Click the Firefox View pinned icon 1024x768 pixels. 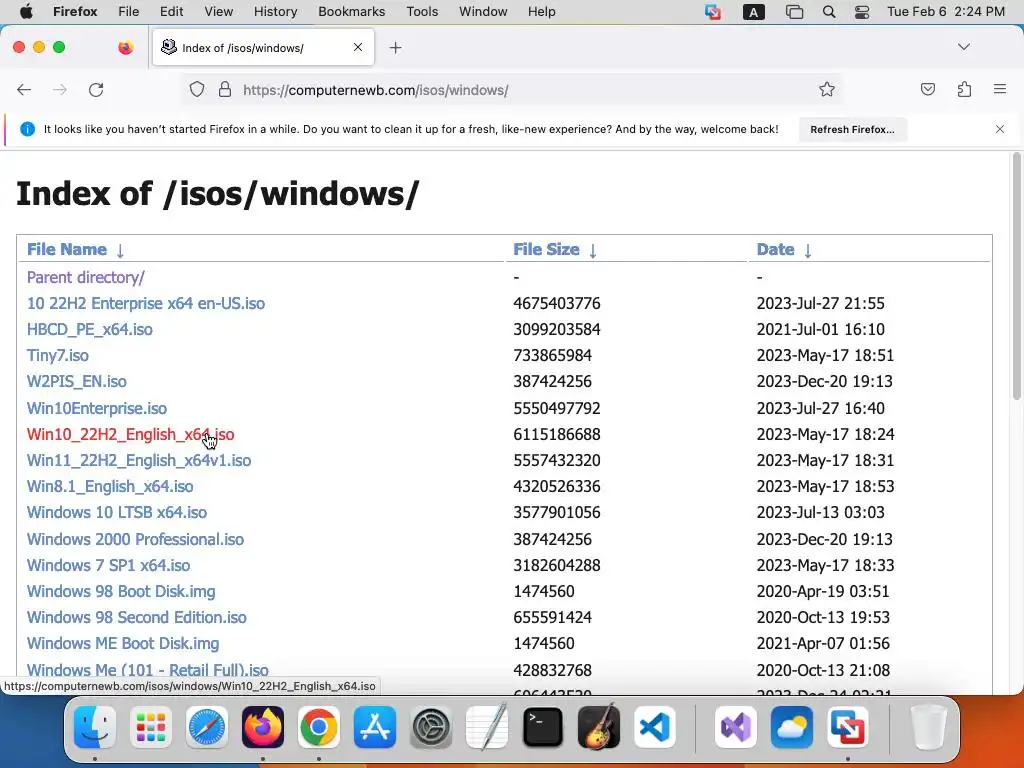125,47
